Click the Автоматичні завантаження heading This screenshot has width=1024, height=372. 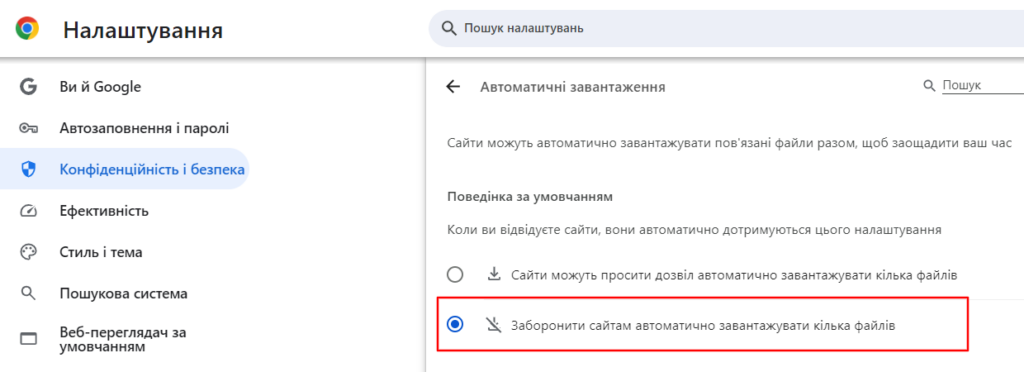pos(573,87)
